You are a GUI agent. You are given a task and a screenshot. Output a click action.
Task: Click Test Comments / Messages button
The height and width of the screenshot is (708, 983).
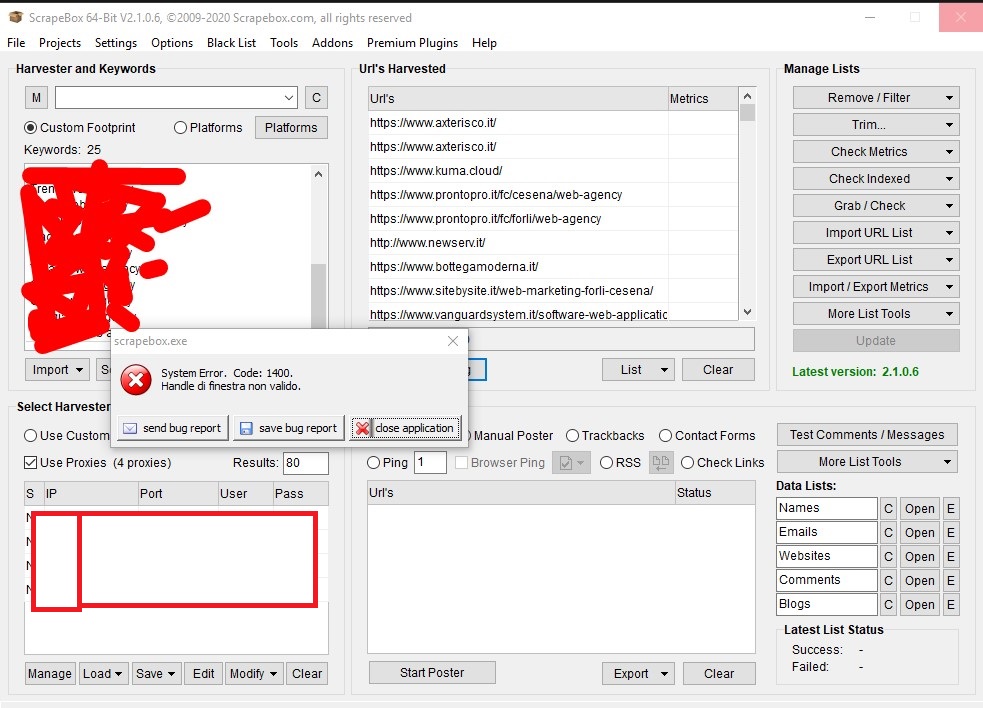click(x=867, y=435)
